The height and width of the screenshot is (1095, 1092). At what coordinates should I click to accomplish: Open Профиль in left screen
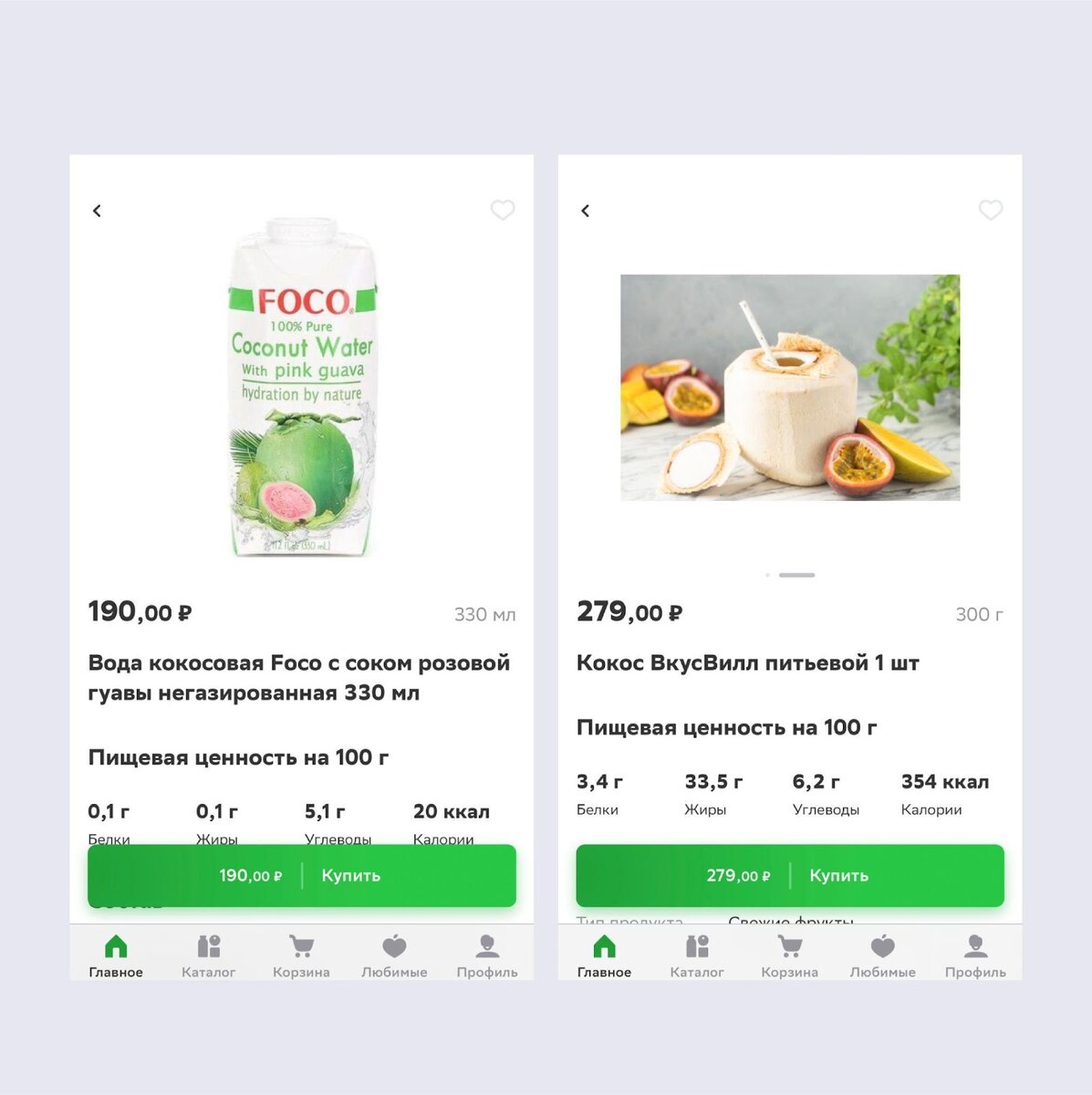click(487, 955)
